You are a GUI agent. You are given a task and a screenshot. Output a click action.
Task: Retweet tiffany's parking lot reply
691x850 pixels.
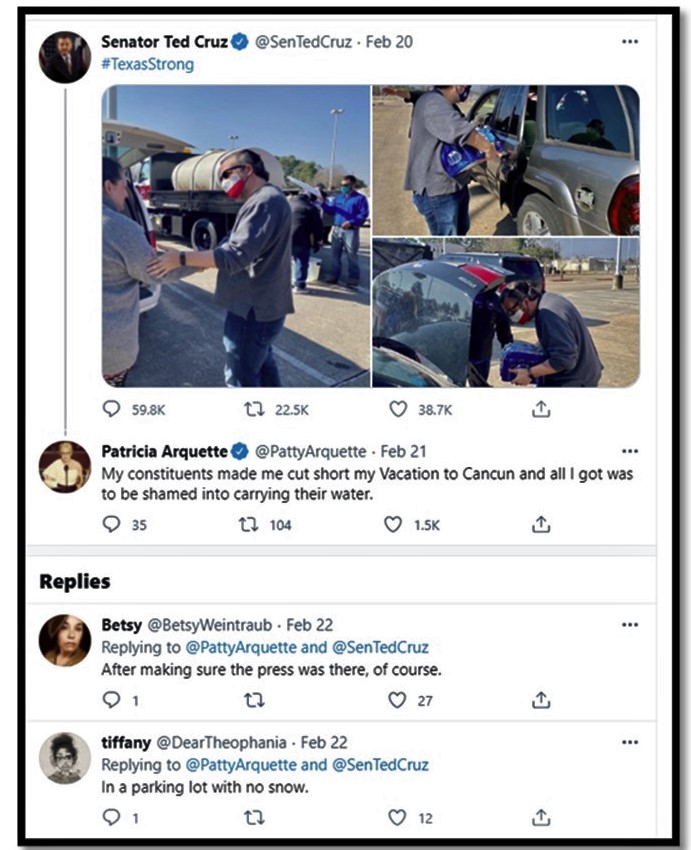coord(254,817)
